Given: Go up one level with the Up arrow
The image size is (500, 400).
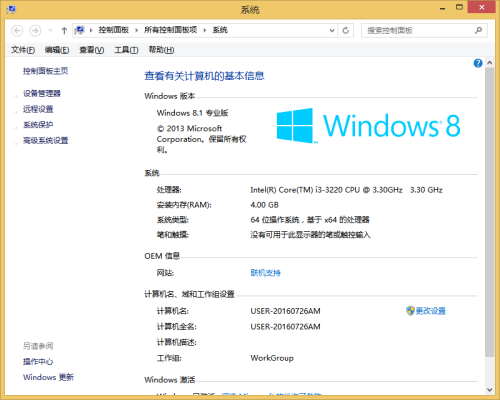Looking at the screenshot, I should [x=64, y=31].
